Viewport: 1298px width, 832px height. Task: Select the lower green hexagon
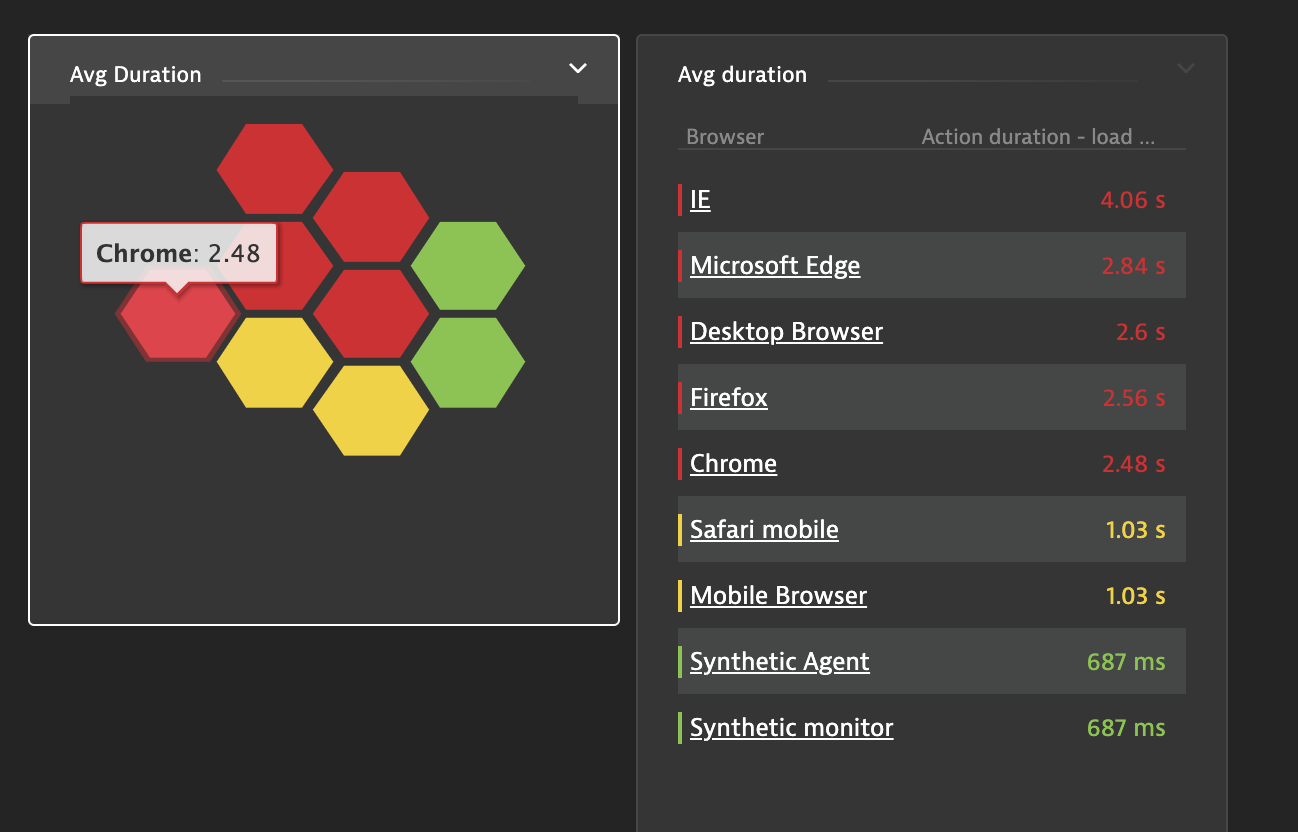click(468, 363)
